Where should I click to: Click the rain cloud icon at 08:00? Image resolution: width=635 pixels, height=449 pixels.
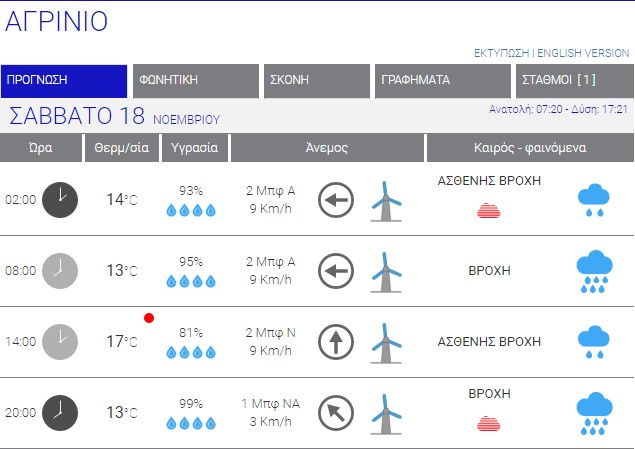[x=594, y=270]
